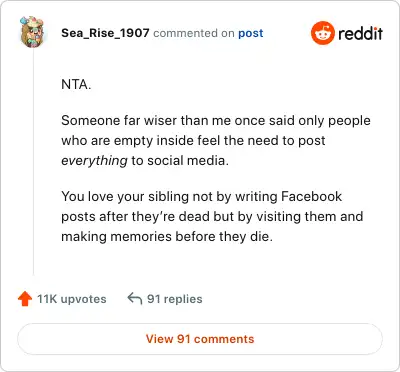Open Sea_Rise_1907's avatar image
The image size is (400, 372).
tap(32, 32)
